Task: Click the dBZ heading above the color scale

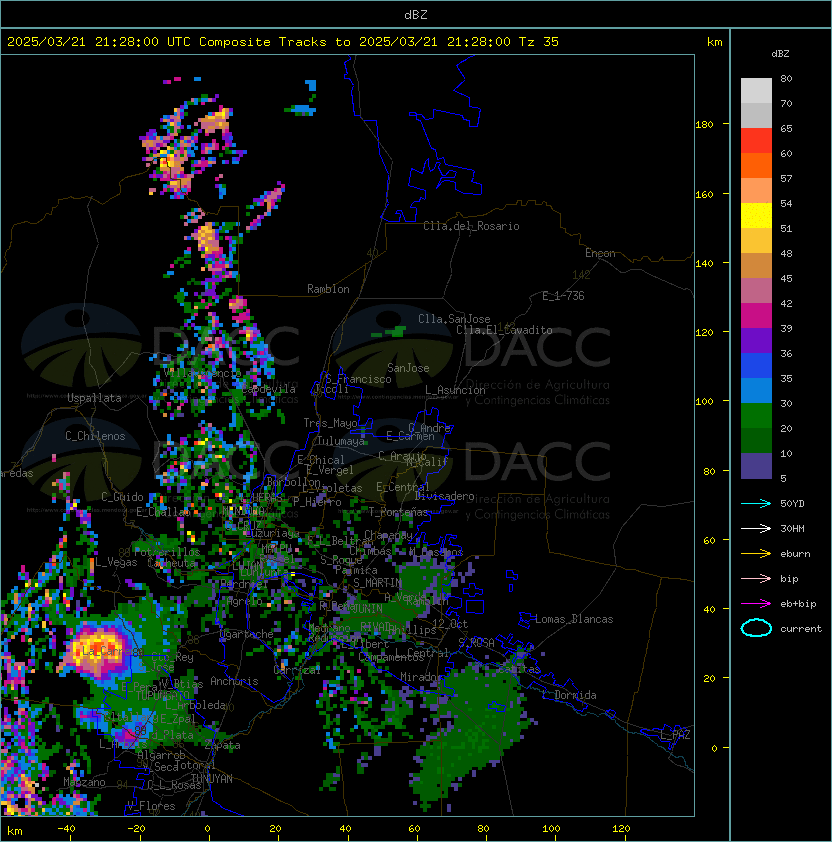Action: [780, 54]
